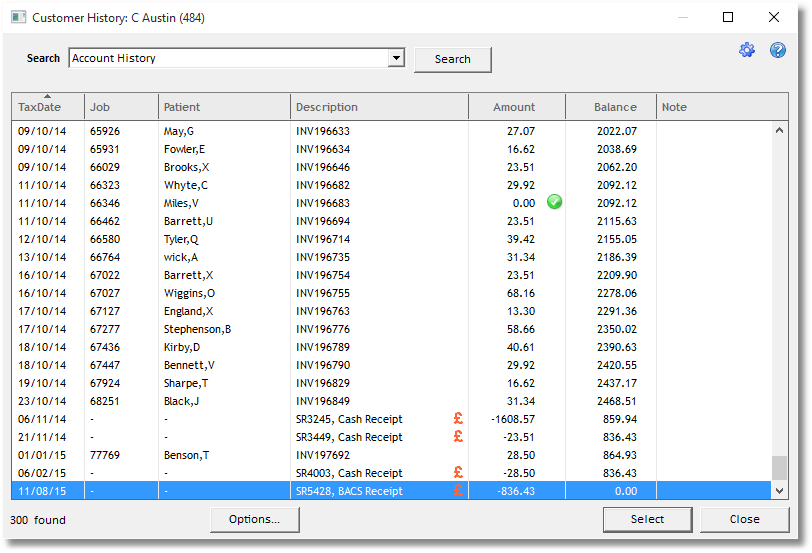Click the vertical scrollbar thumb
The width and height of the screenshot is (812, 553).
tap(779, 468)
